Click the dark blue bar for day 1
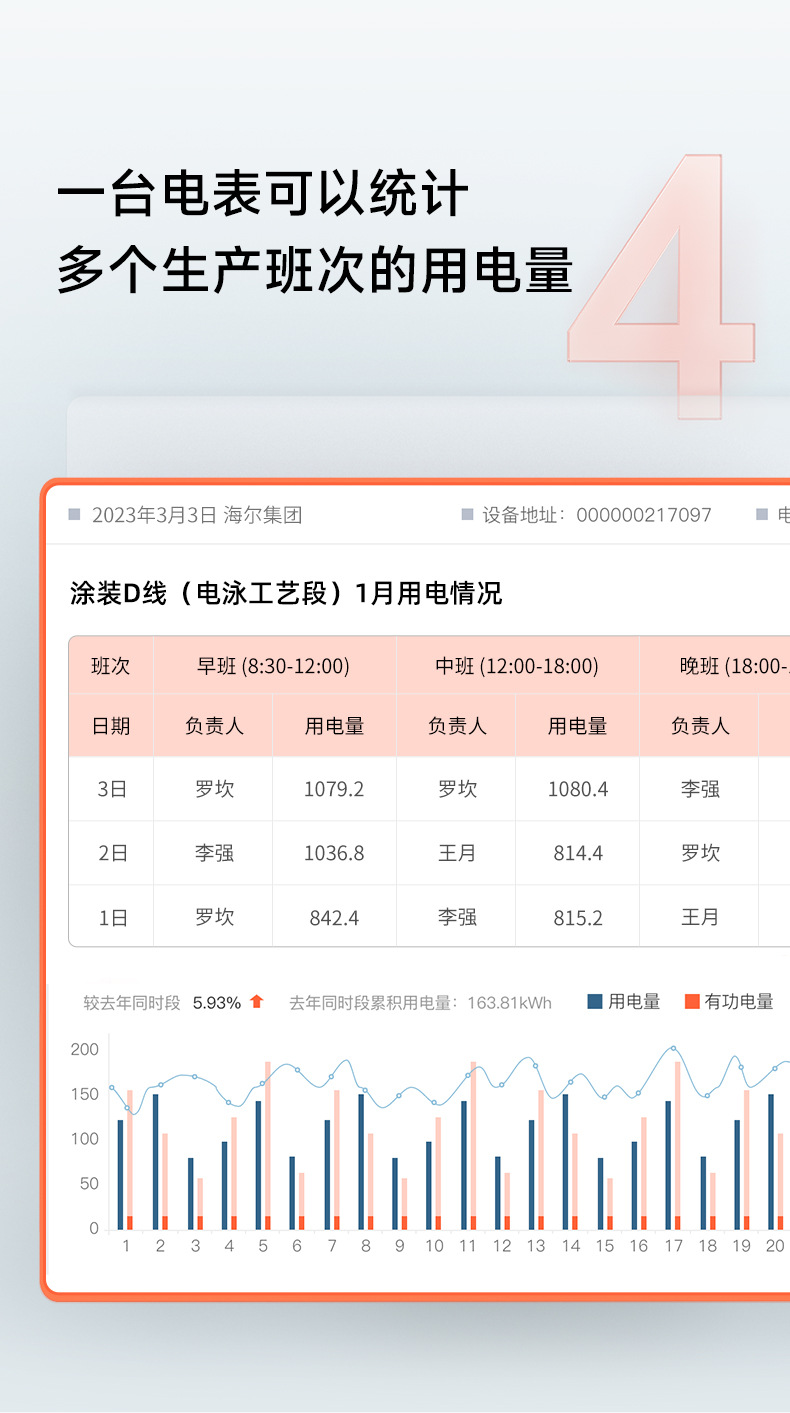 120,1174
